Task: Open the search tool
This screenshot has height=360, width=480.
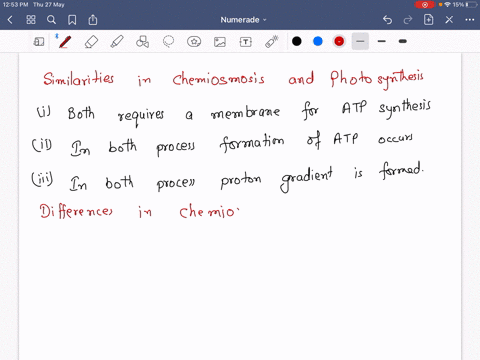Action: click(51, 20)
